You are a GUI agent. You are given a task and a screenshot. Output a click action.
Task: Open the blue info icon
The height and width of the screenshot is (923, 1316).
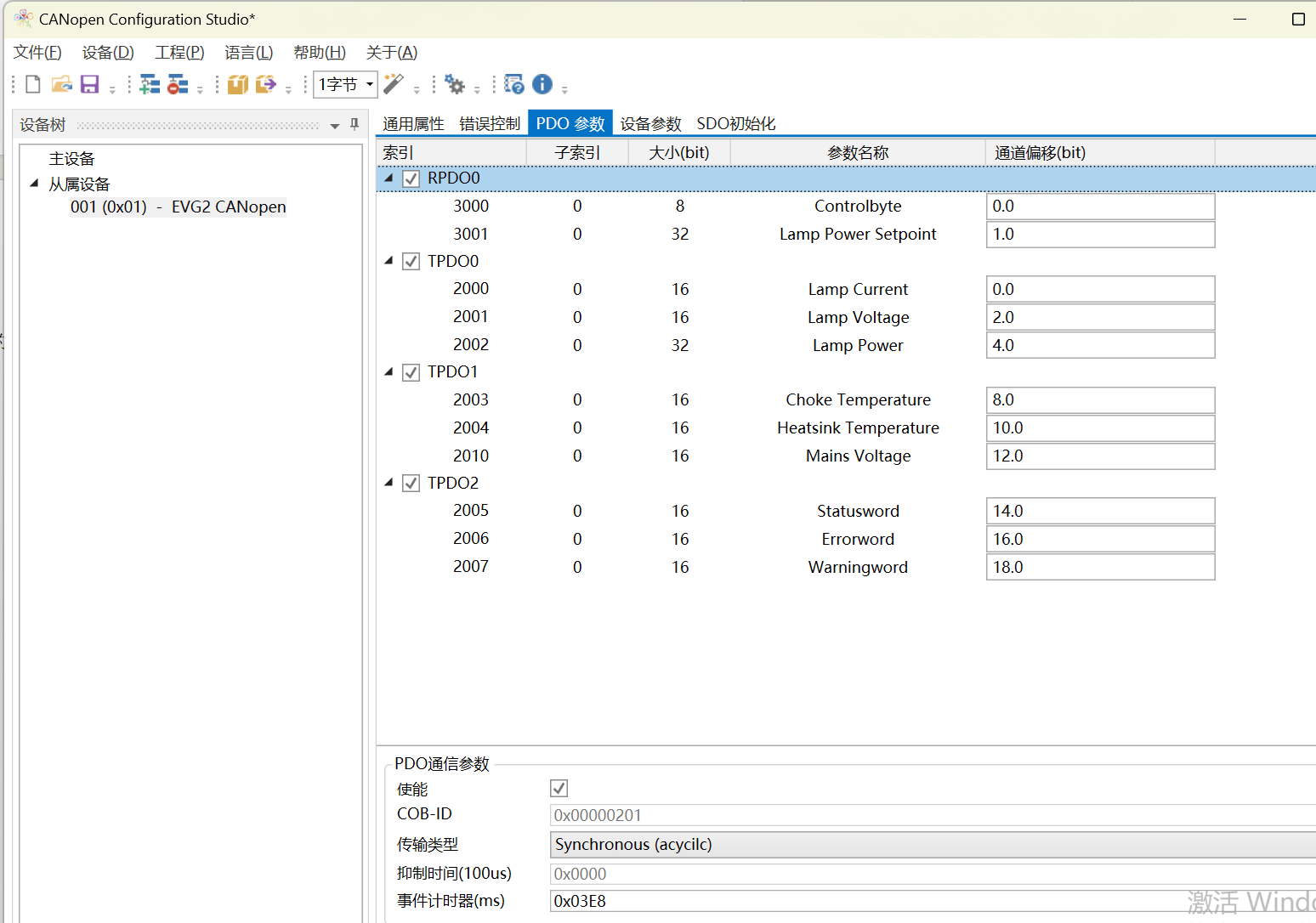point(542,84)
